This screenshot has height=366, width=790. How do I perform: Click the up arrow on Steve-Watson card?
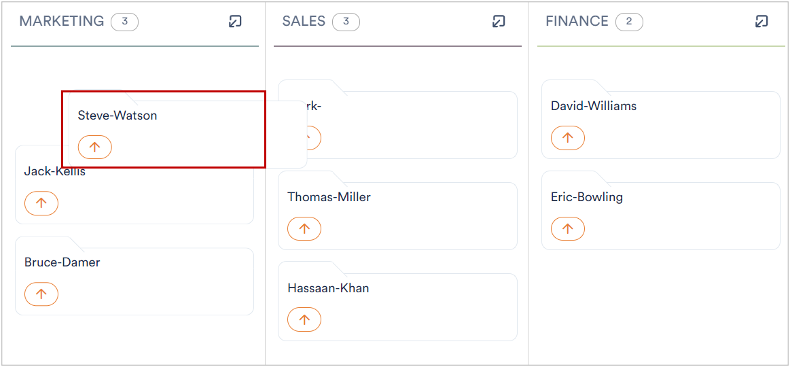click(95, 147)
